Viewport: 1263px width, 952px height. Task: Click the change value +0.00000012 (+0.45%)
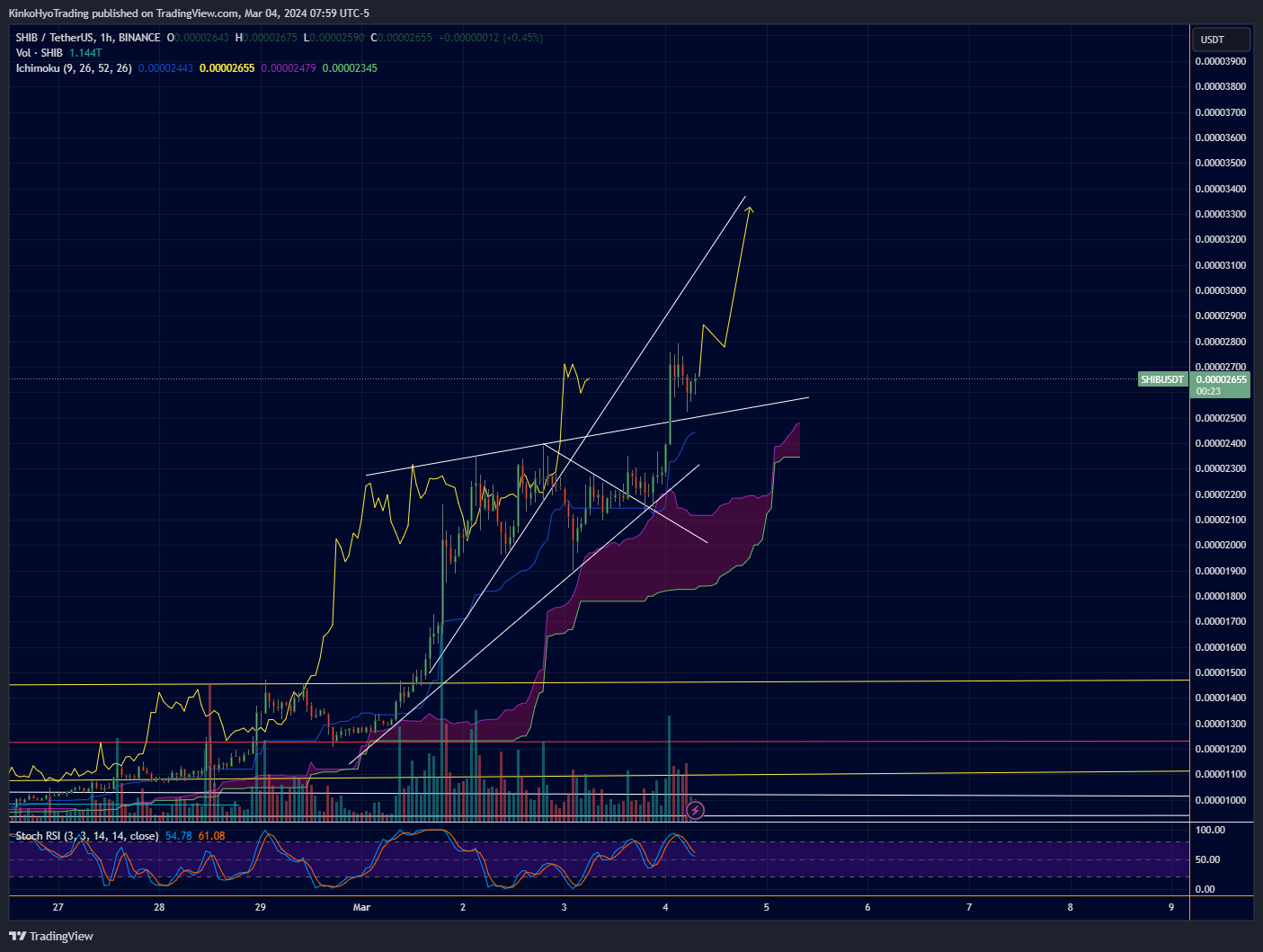(491, 38)
